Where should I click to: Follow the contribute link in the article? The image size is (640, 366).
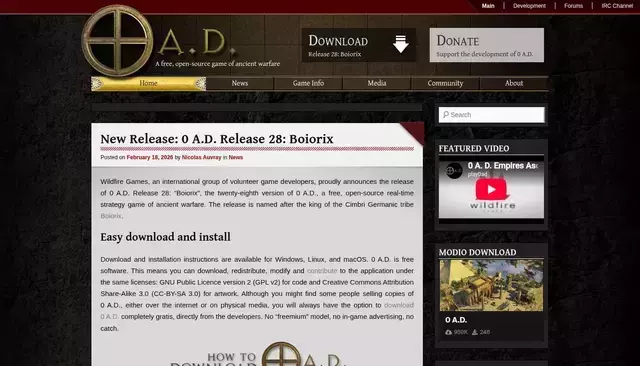point(322,271)
